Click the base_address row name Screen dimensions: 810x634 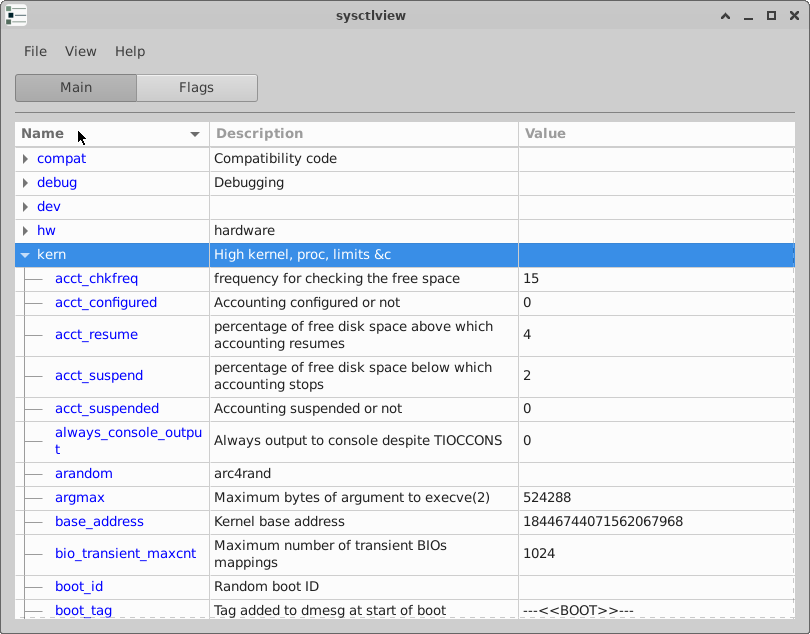pyautogui.click(x=99, y=522)
